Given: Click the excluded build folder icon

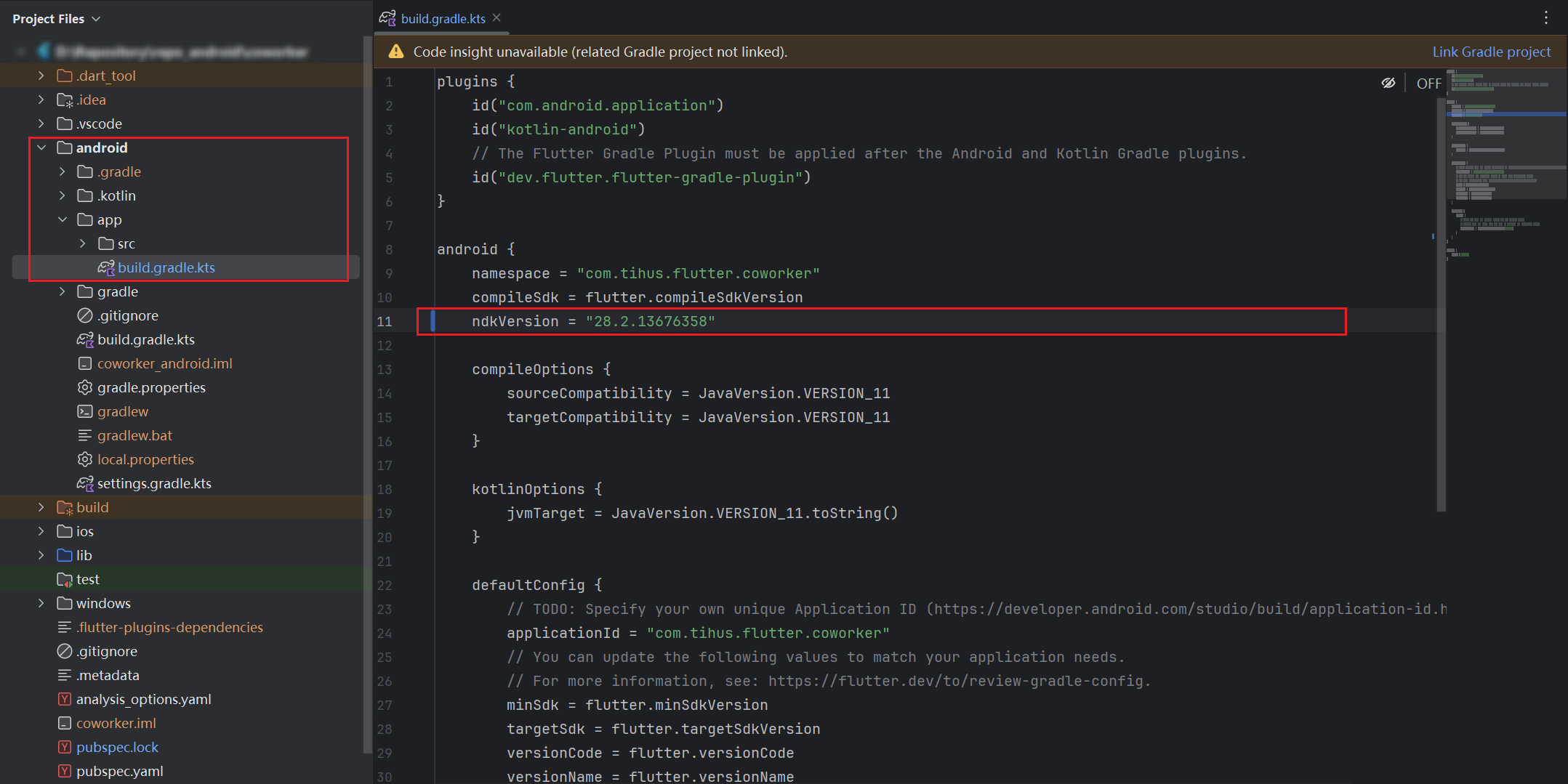Looking at the screenshot, I should [65, 507].
